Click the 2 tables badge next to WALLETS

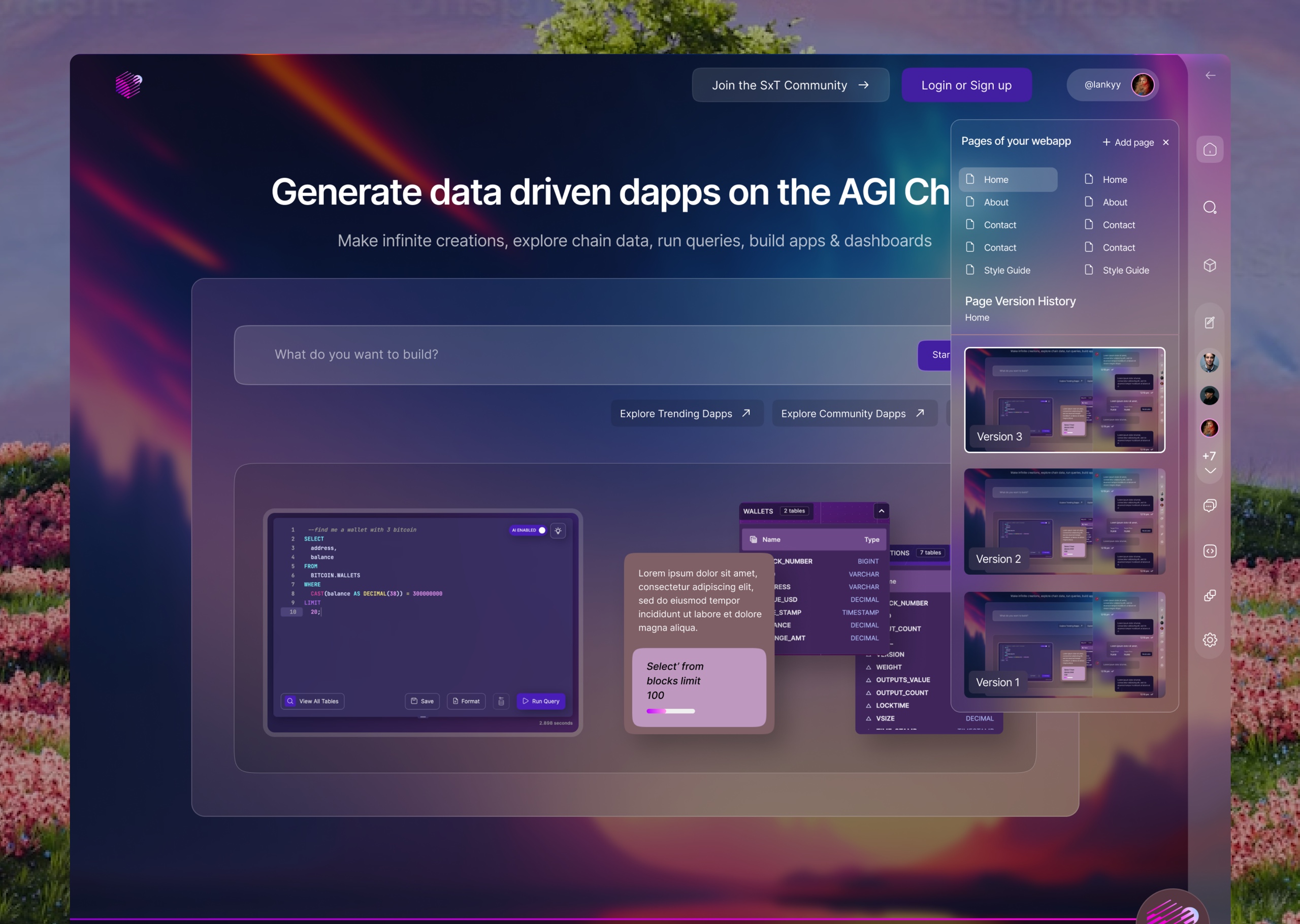coord(794,511)
